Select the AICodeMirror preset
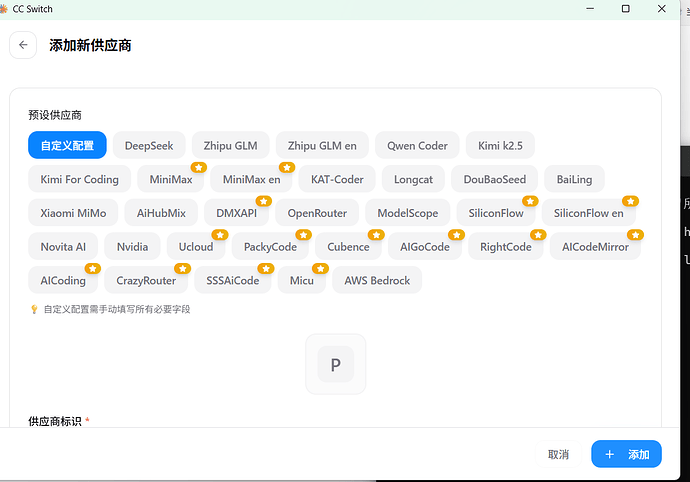 click(x=595, y=247)
